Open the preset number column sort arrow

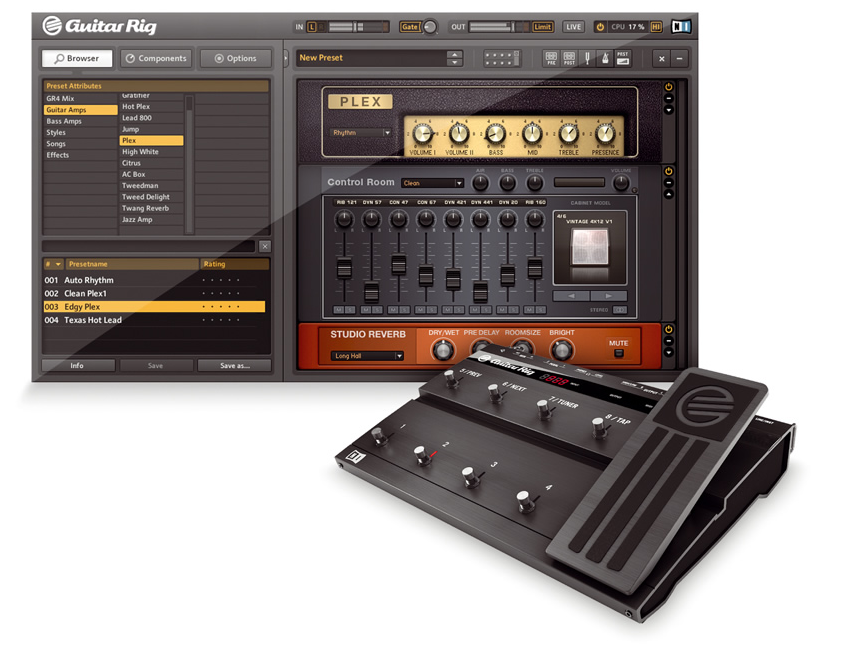(x=58, y=264)
